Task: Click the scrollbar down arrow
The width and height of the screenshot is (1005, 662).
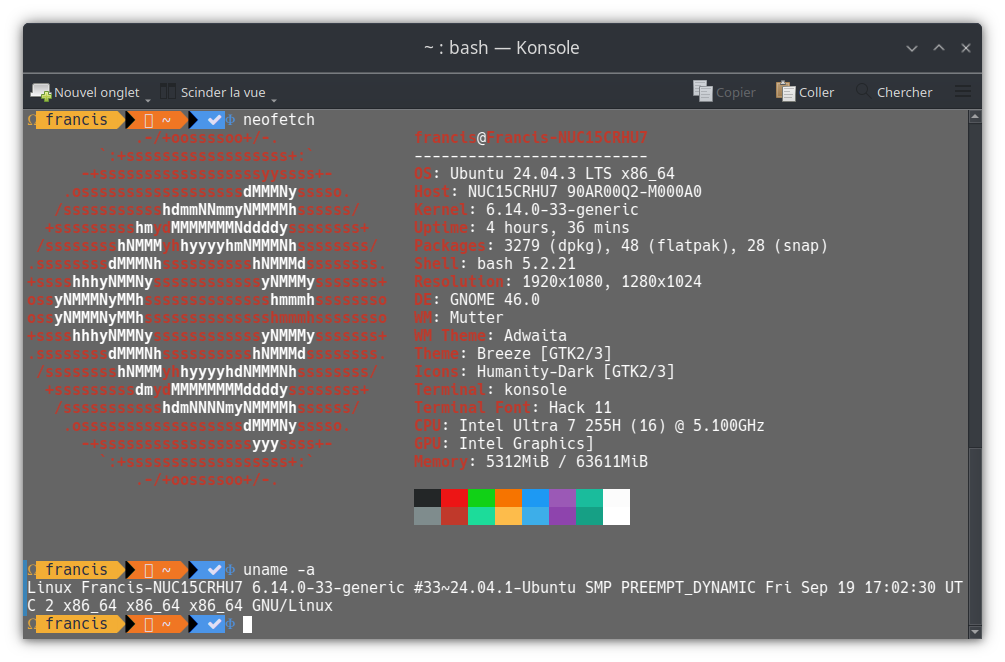Action: (975, 632)
